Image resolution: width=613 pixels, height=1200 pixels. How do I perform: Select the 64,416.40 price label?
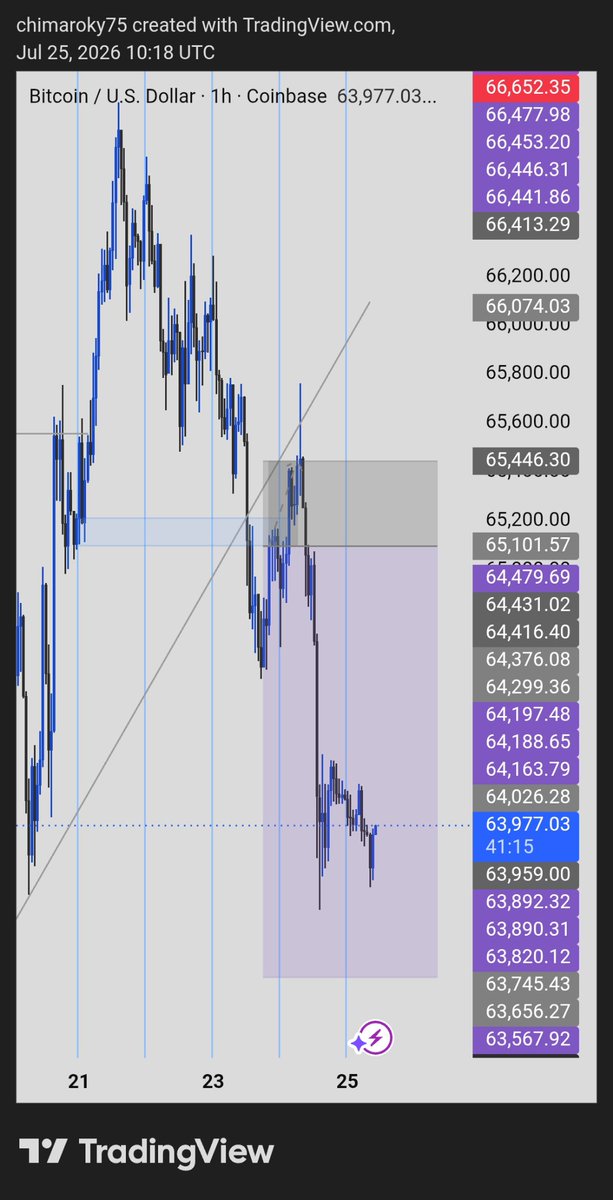click(x=526, y=632)
